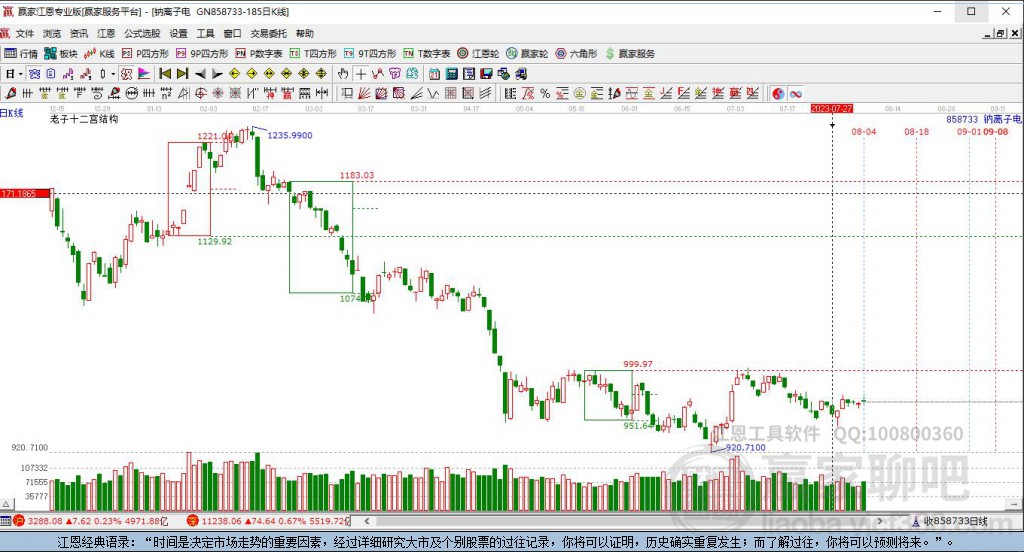Click the 1183.03 level label

tap(357, 175)
